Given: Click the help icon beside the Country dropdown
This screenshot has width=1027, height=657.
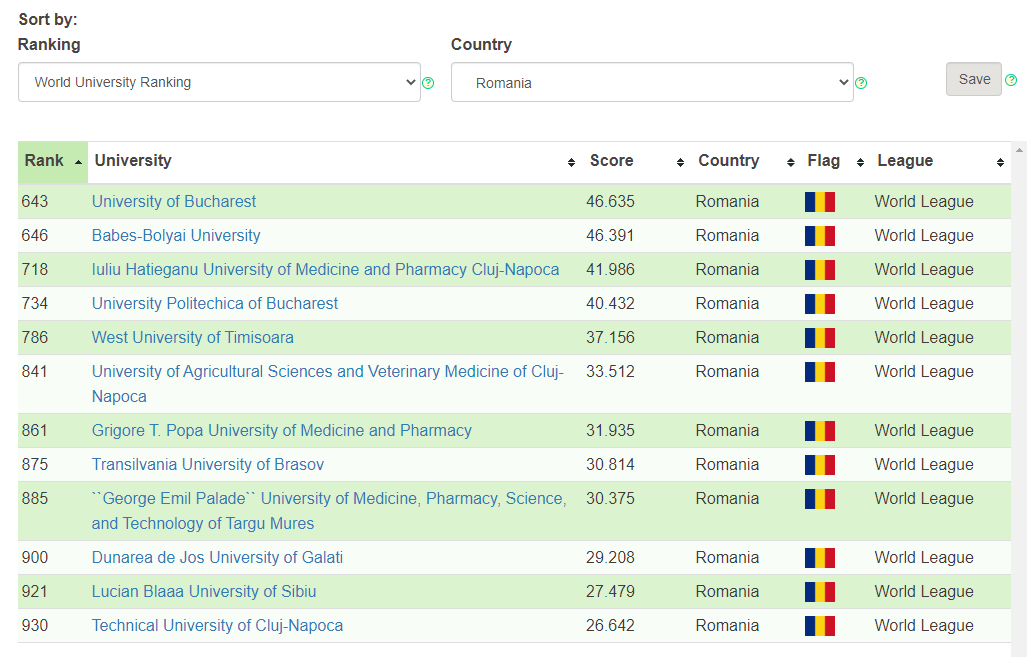Looking at the screenshot, I should coord(861,84).
